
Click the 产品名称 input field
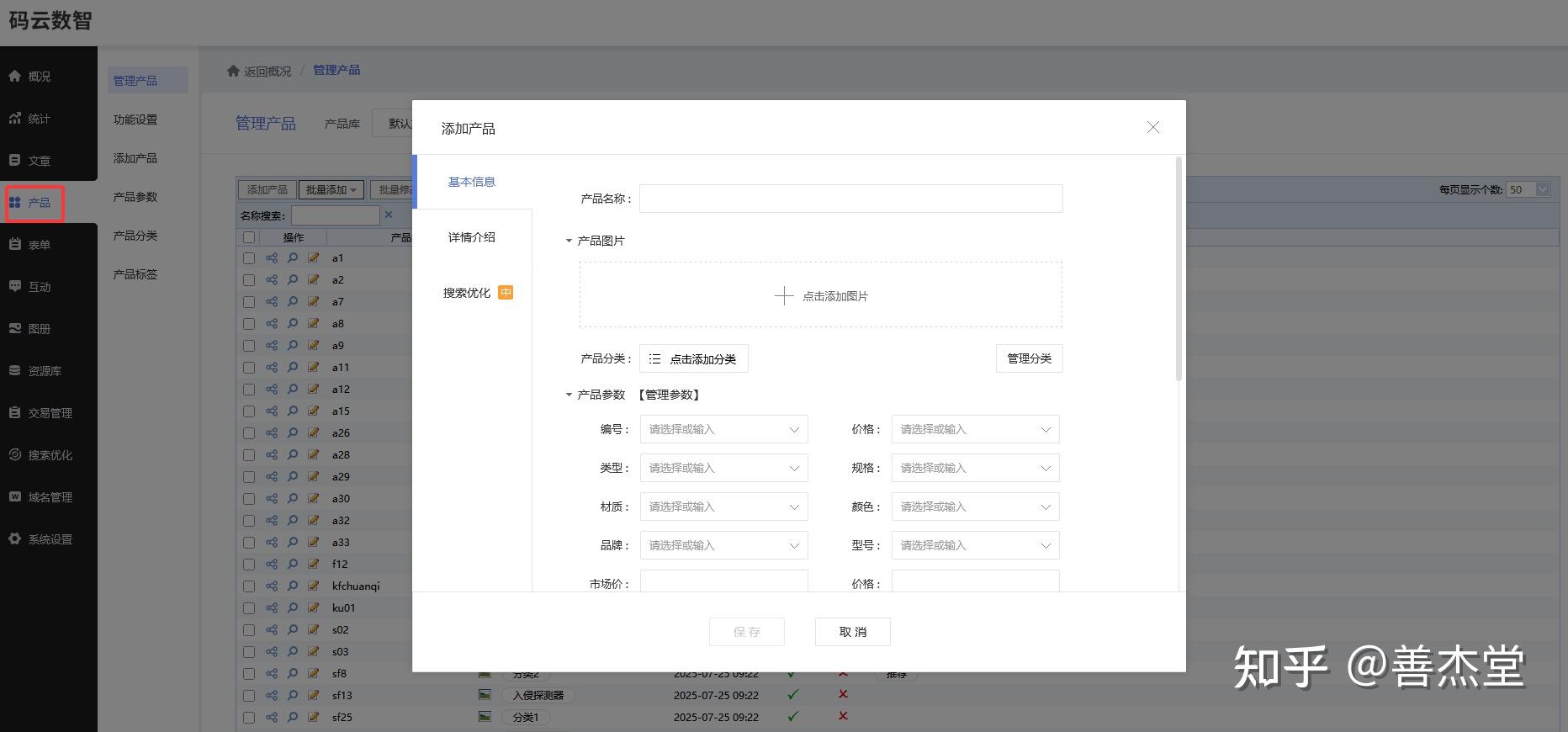click(x=851, y=199)
